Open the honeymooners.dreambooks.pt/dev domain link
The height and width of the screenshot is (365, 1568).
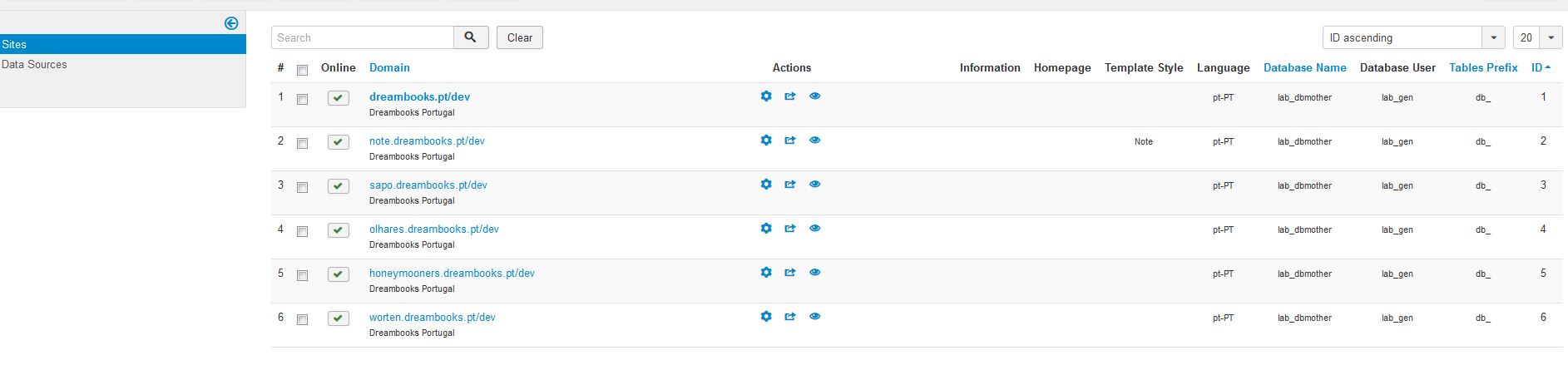click(452, 273)
